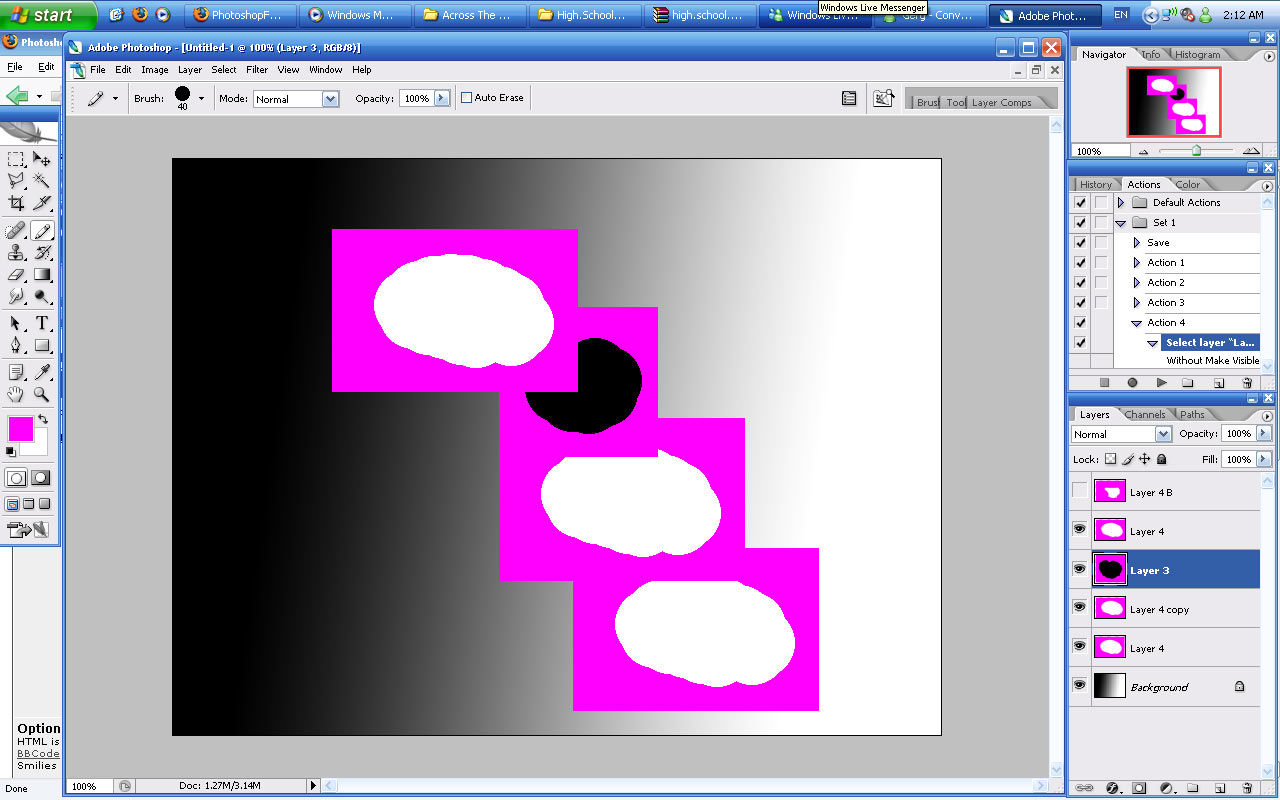Show the hidden Layer 4 B

(x=1079, y=491)
